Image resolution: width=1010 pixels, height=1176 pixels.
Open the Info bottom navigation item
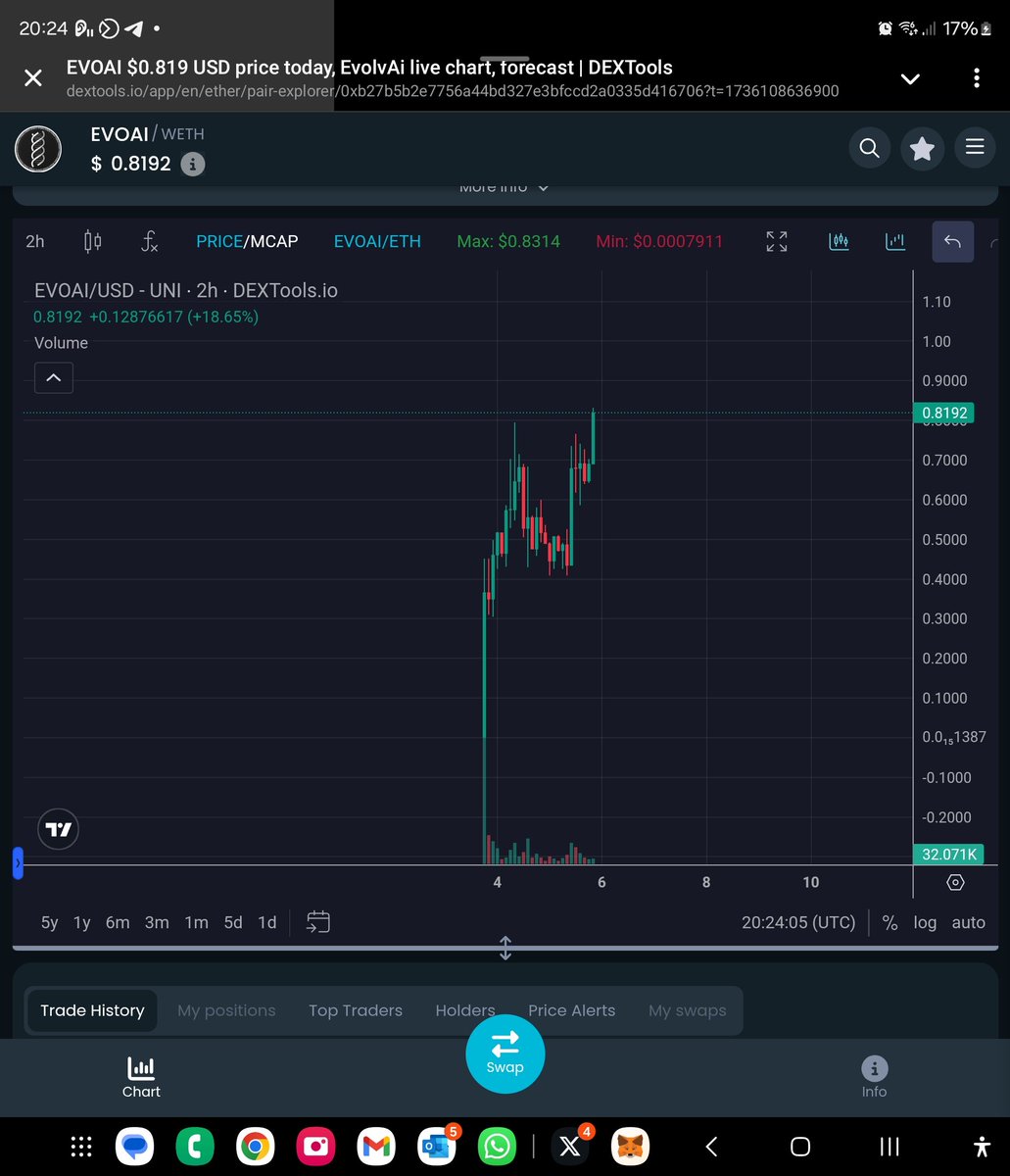coord(874,1077)
